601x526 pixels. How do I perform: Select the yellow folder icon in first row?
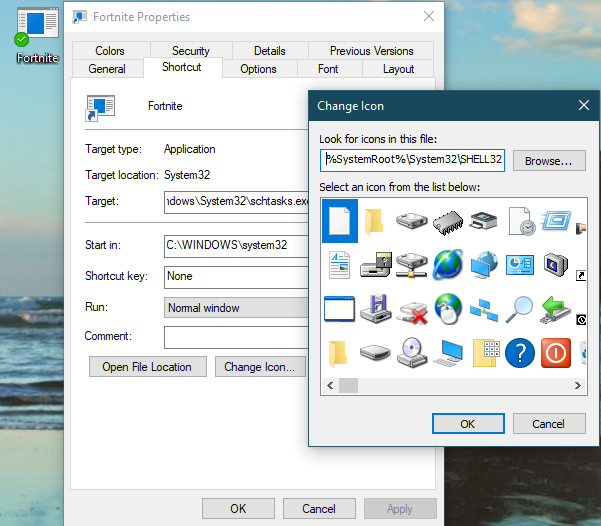click(x=374, y=221)
